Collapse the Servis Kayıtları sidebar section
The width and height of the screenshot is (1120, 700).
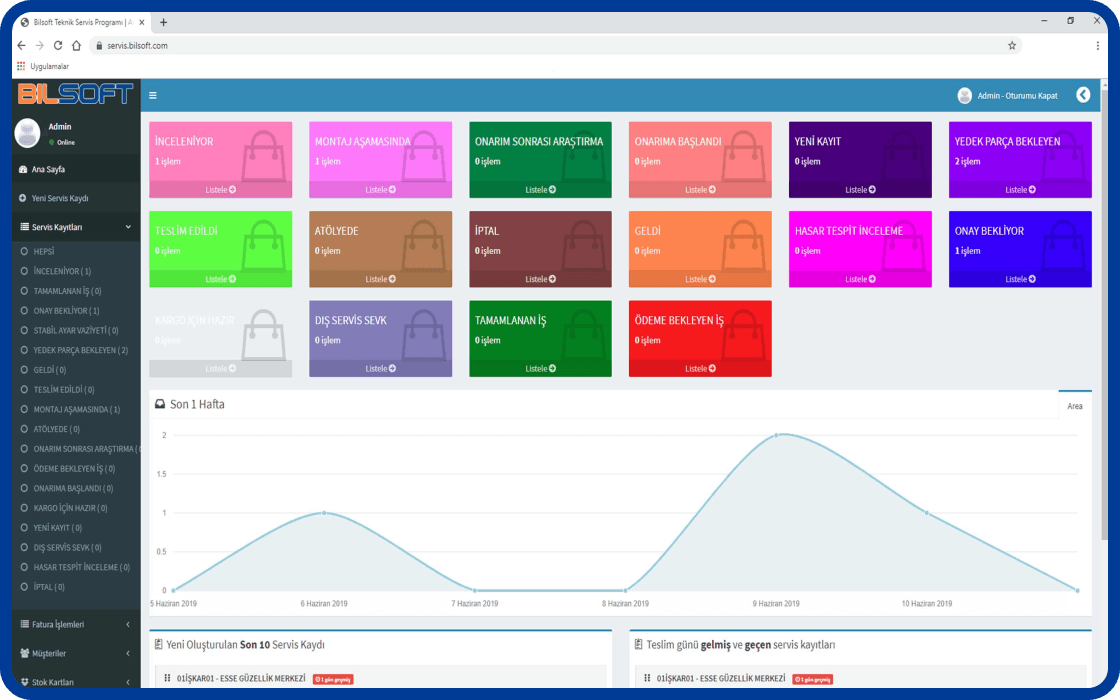pos(76,226)
